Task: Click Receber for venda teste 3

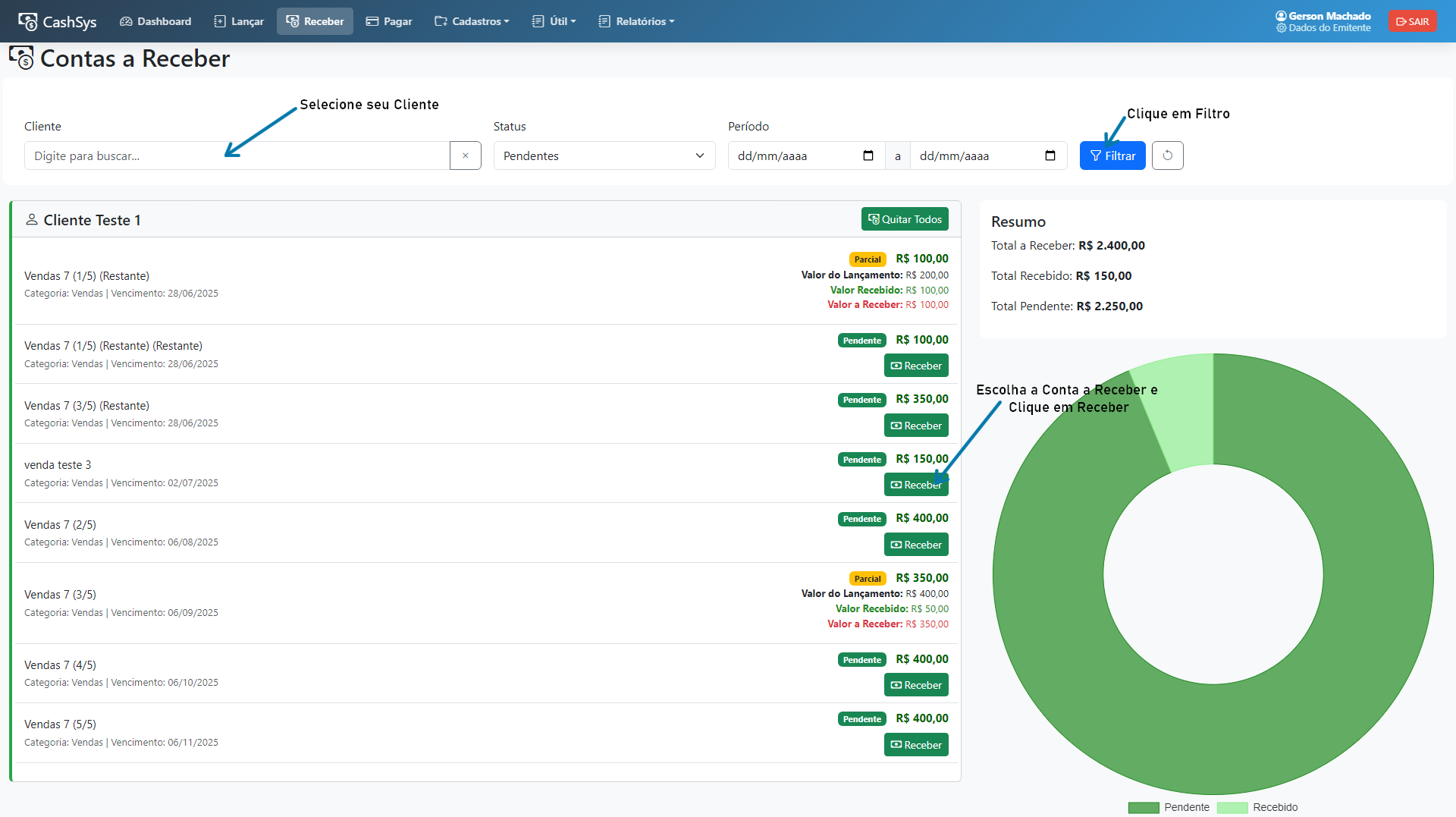Action: (916, 485)
